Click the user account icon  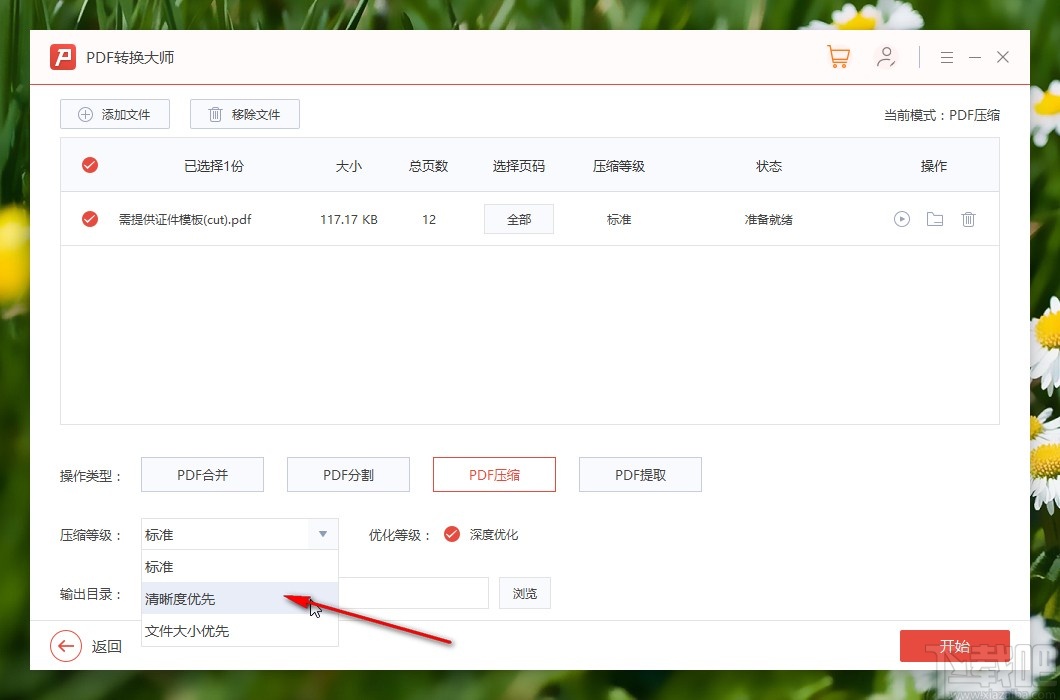pyautogui.click(x=886, y=57)
